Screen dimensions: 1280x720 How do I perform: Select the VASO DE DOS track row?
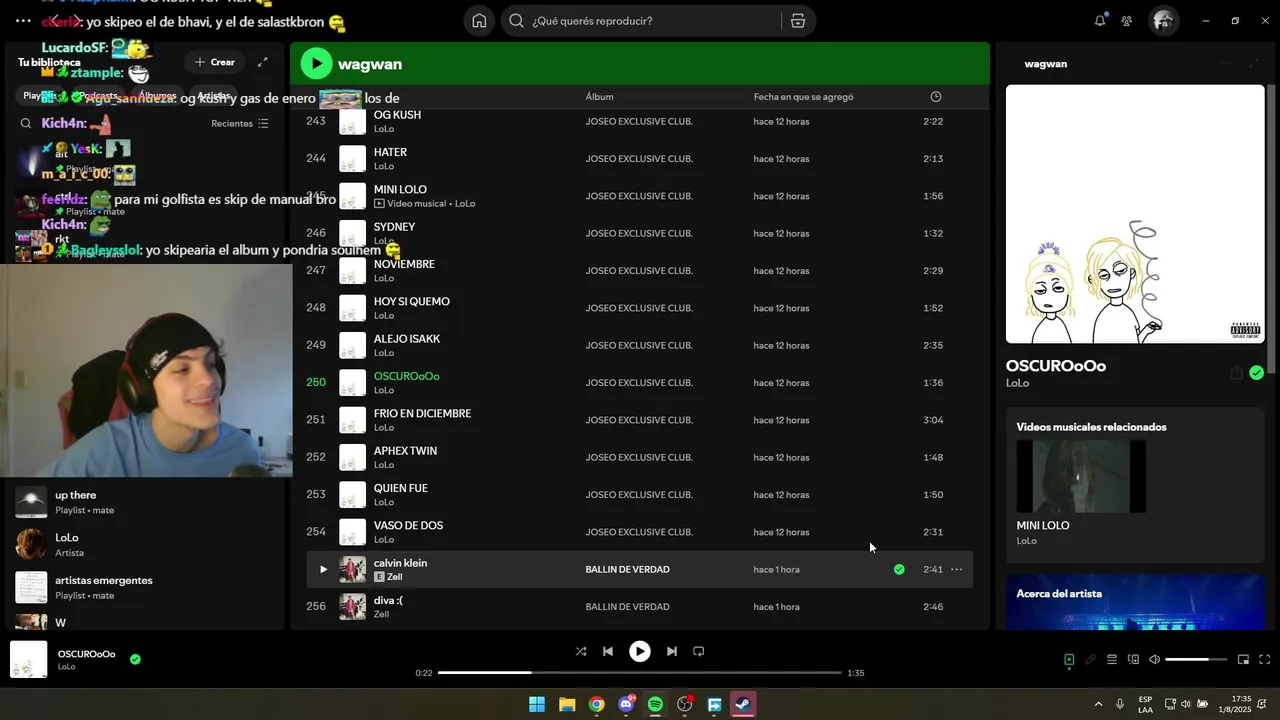[x=639, y=532]
